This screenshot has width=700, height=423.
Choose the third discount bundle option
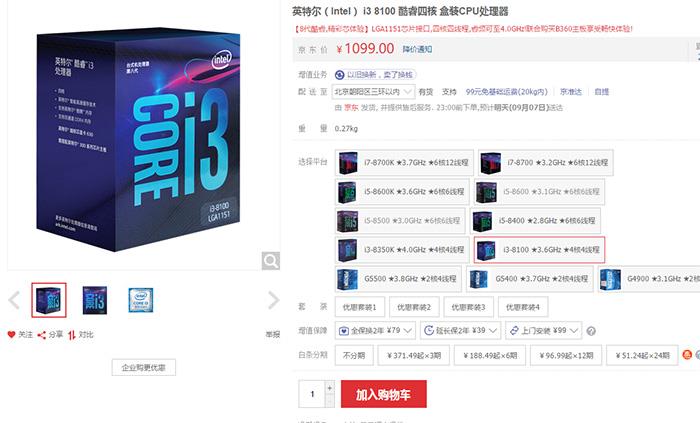click(x=468, y=307)
